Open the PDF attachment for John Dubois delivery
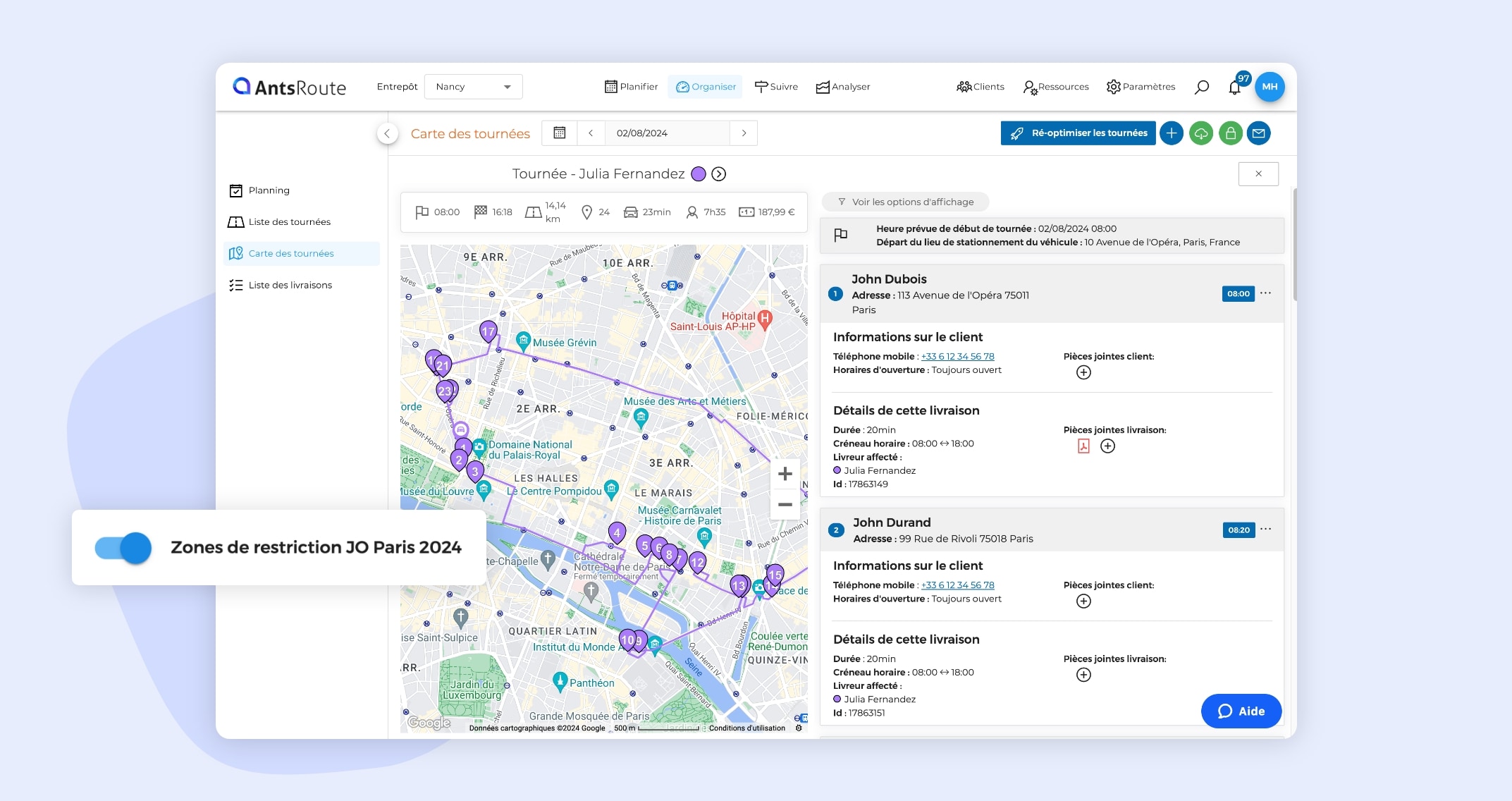1512x801 pixels. tap(1083, 446)
